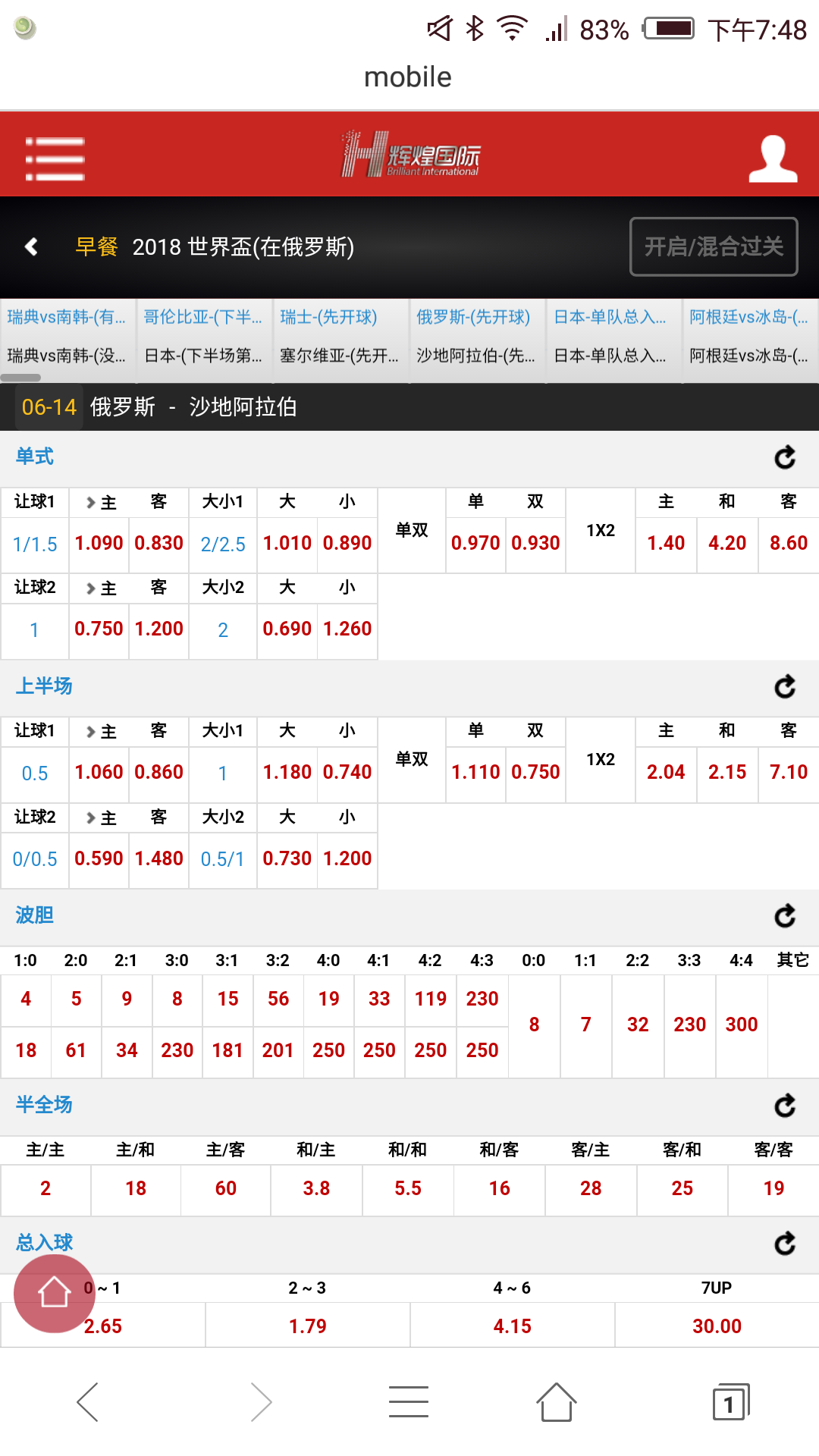
Task: Choose 主/主 half-full time odds 2
Action: click(45, 1188)
